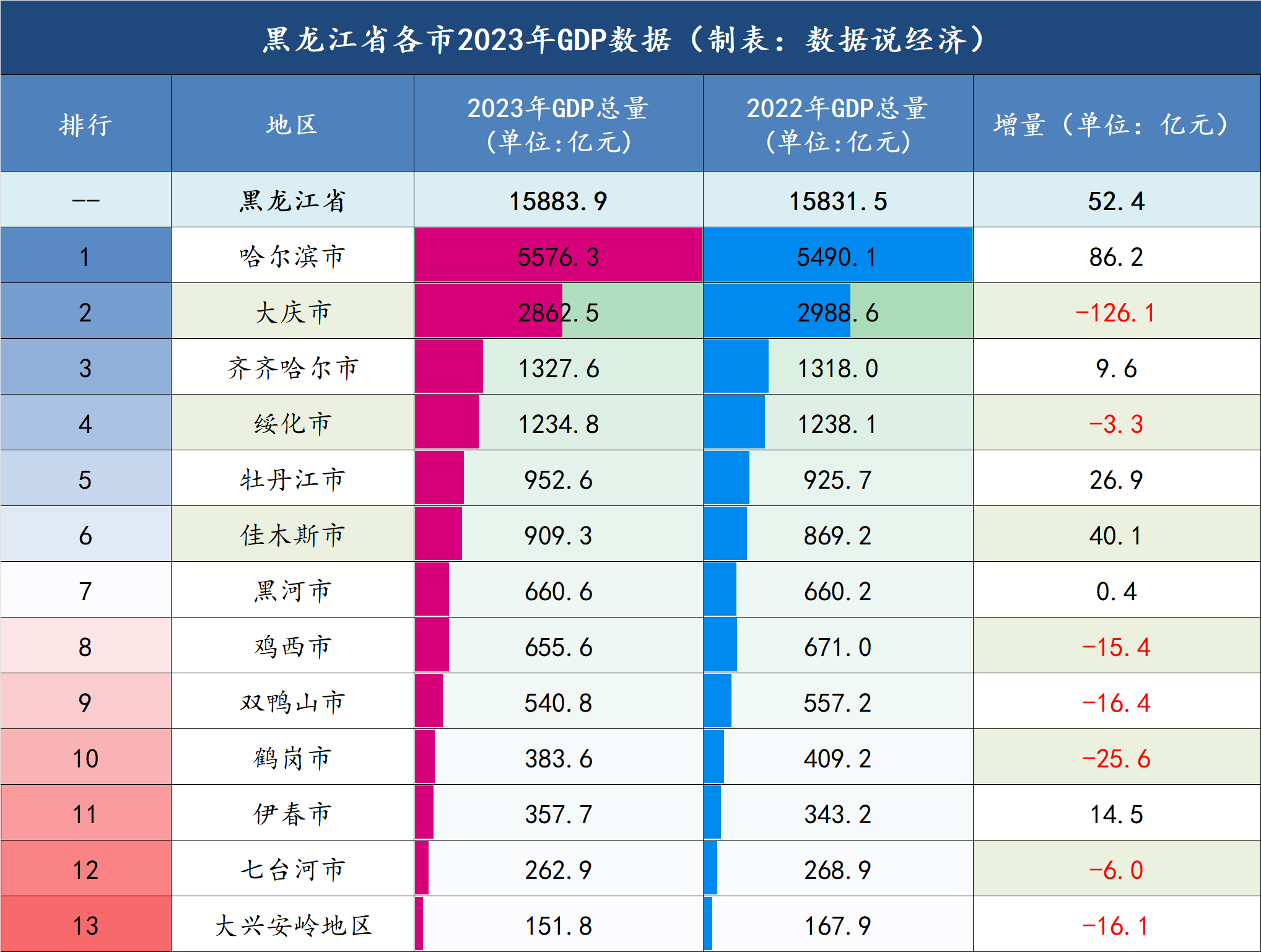1261x952 pixels.
Task: Click the 增量（单位：亿元） header
Action: click(x=1116, y=124)
